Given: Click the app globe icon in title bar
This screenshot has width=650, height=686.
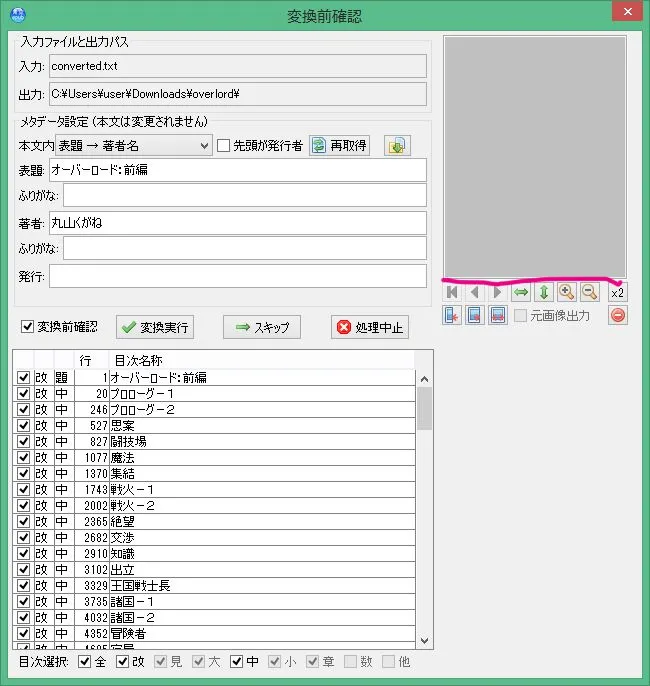Looking at the screenshot, I should pos(18,14).
